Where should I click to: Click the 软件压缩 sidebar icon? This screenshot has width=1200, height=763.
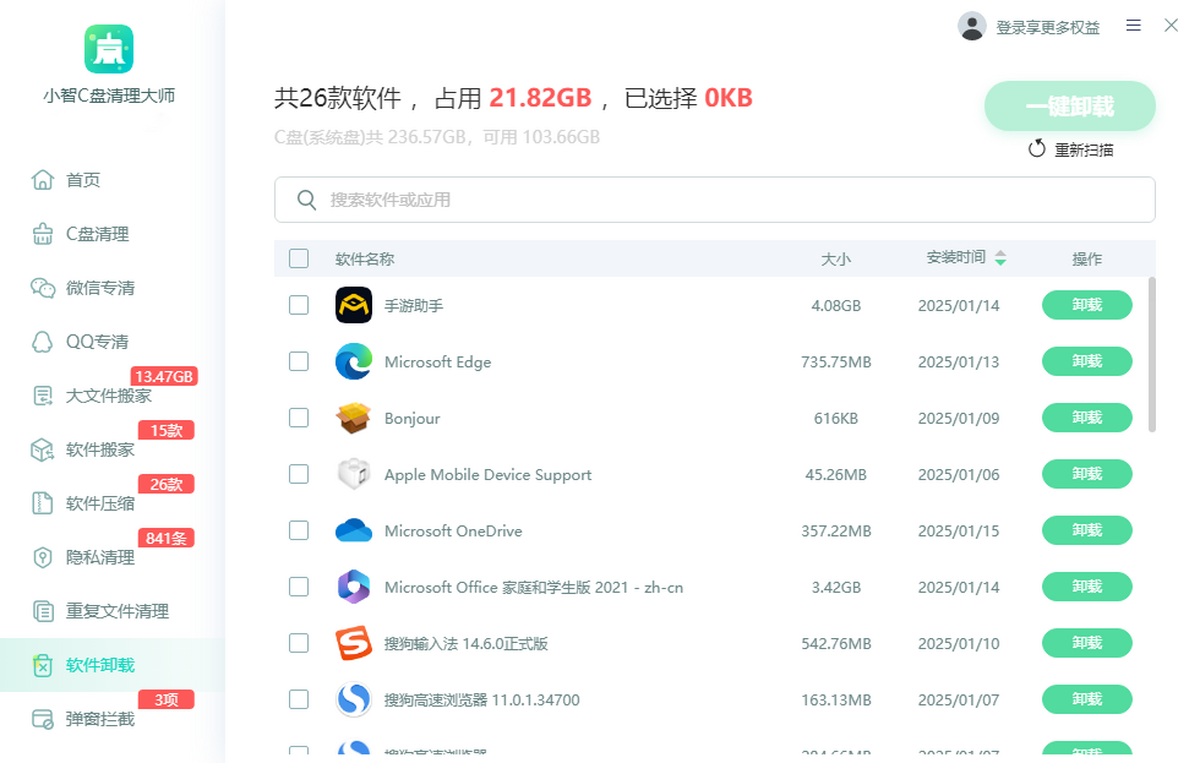pyautogui.click(x=43, y=503)
